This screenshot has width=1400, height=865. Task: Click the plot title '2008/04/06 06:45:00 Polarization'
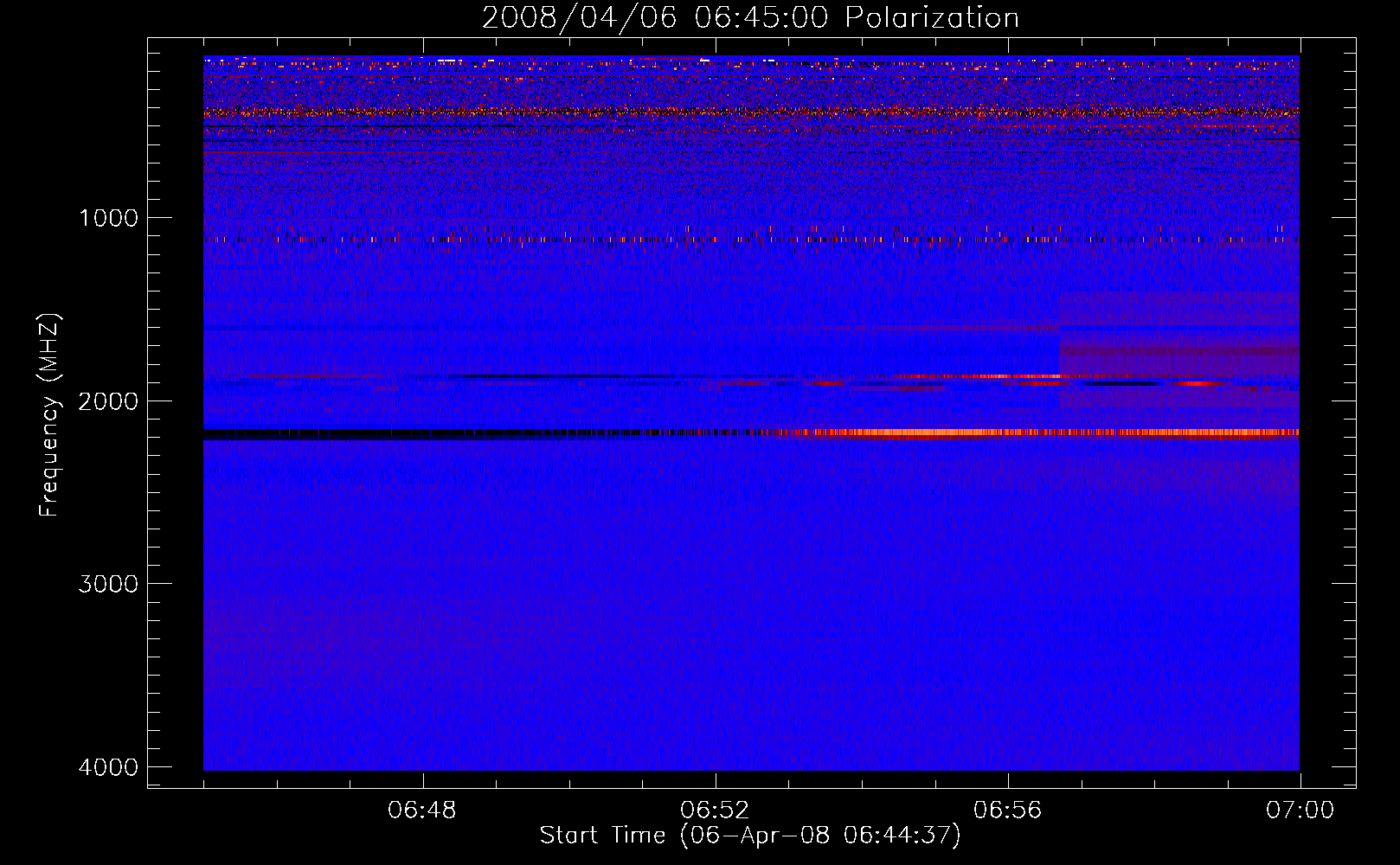click(750, 17)
